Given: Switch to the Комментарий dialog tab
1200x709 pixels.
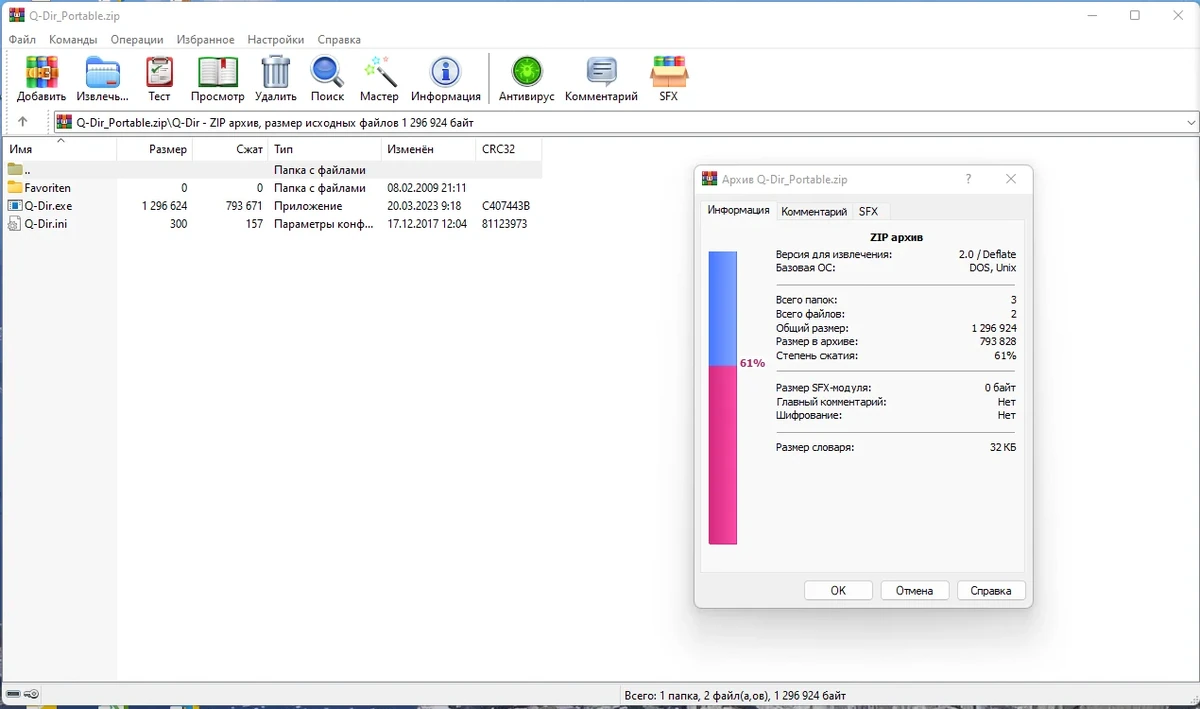Looking at the screenshot, I should 814,211.
